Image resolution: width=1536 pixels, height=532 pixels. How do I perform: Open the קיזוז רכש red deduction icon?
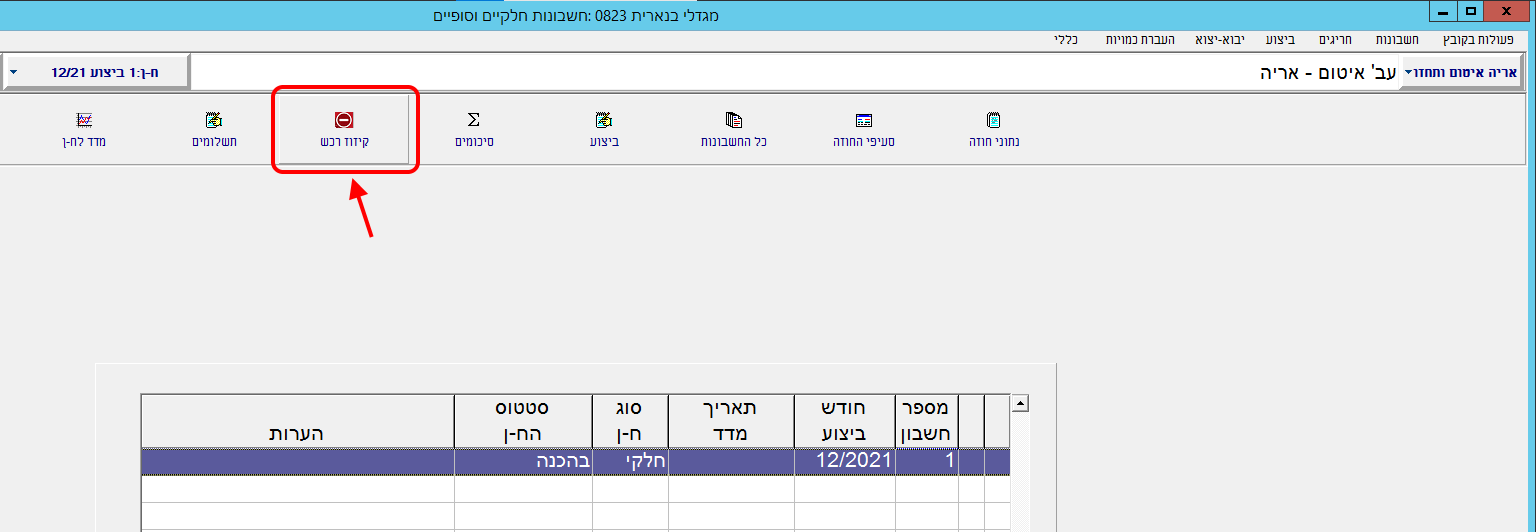pos(344,121)
